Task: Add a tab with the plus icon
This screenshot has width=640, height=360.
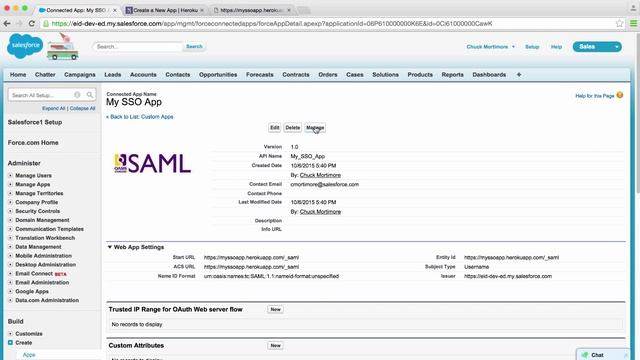Action: [x=519, y=75]
